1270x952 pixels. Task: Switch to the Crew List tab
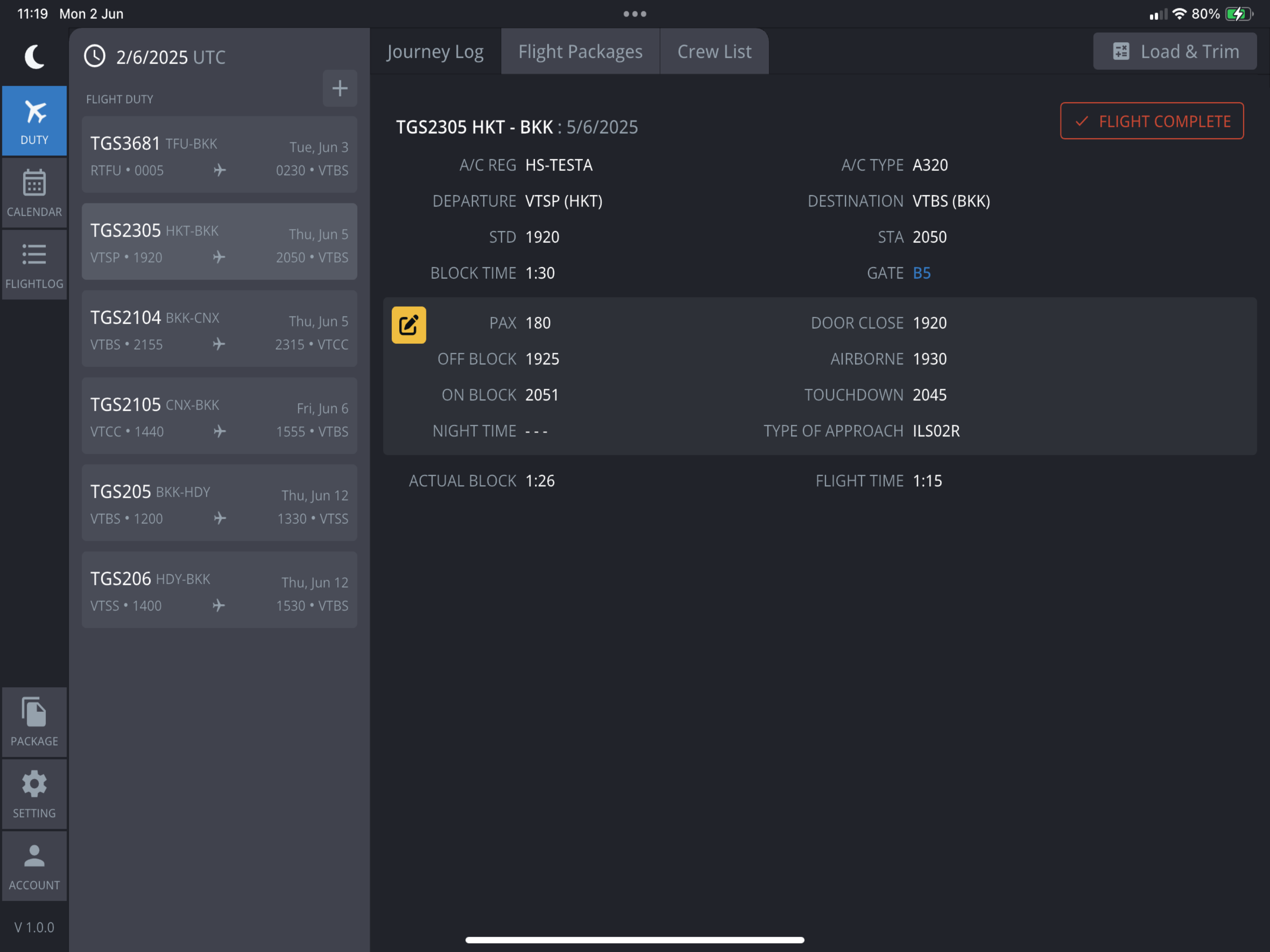(x=714, y=52)
